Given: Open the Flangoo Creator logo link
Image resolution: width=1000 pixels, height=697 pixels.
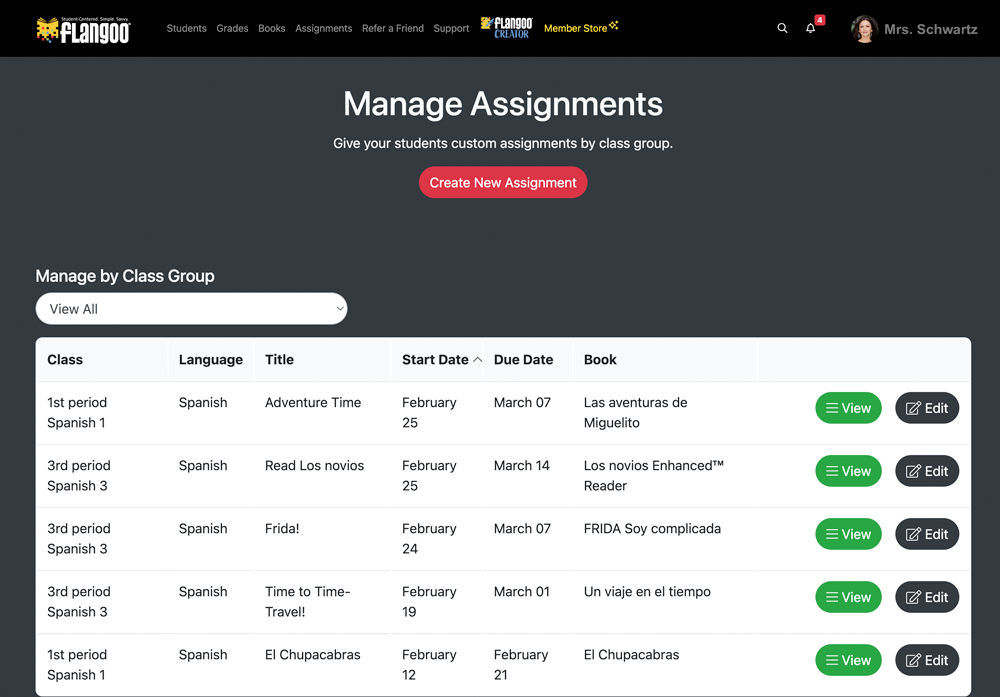Looking at the screenshot, I should coord(507,28).
